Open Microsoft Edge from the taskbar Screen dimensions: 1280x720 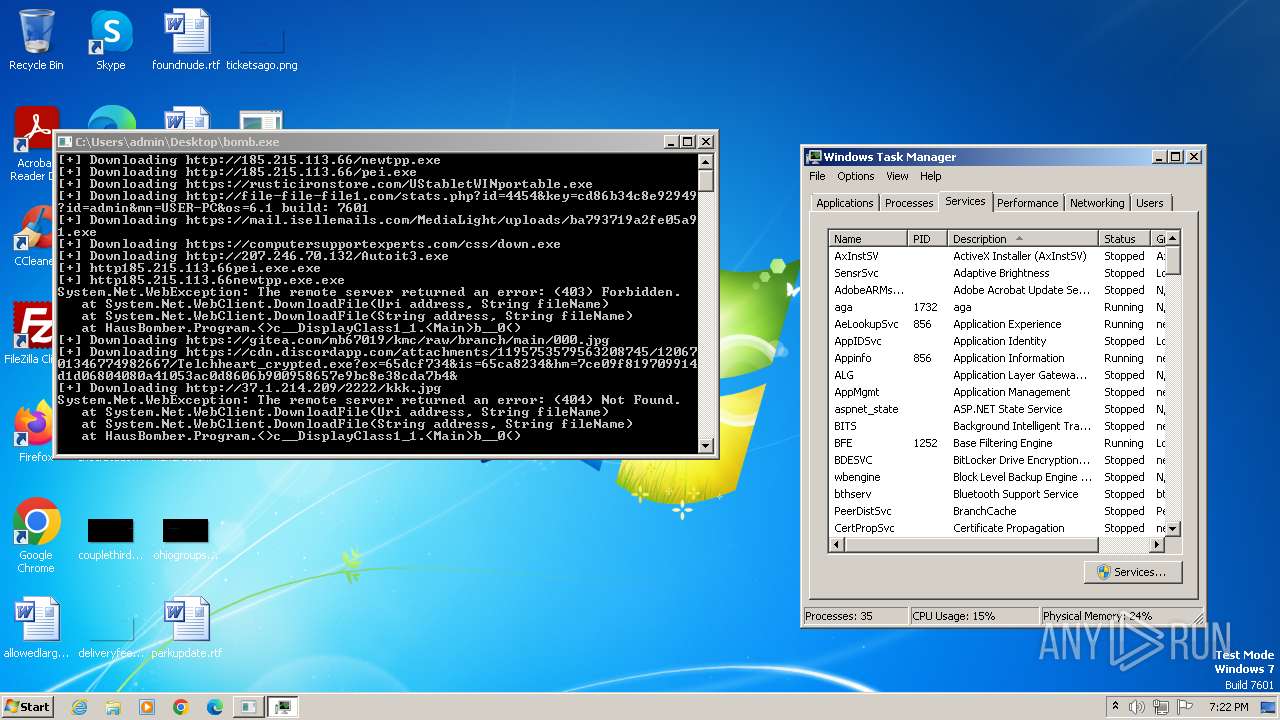point(214,707)
